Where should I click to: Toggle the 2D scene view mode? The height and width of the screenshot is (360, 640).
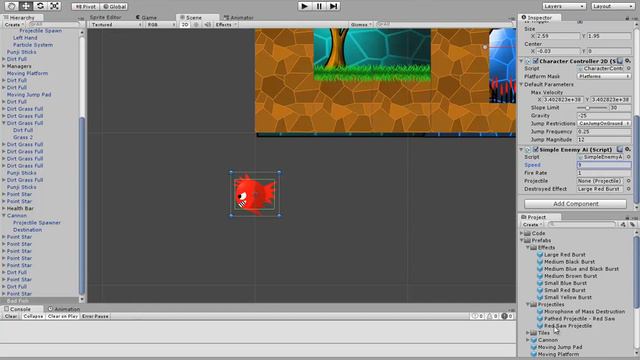coord(185,24)
